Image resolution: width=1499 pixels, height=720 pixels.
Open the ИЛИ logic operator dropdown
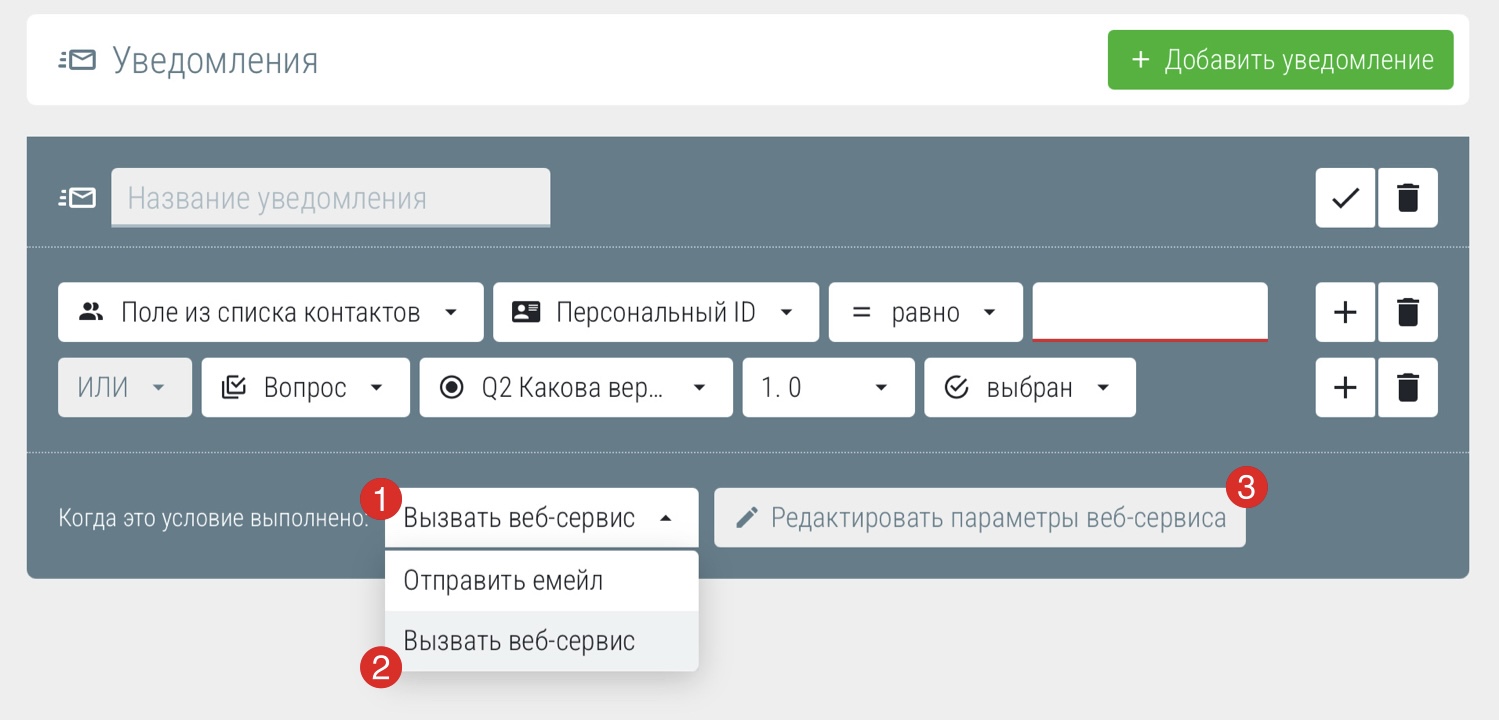click(x=125, y=387)
